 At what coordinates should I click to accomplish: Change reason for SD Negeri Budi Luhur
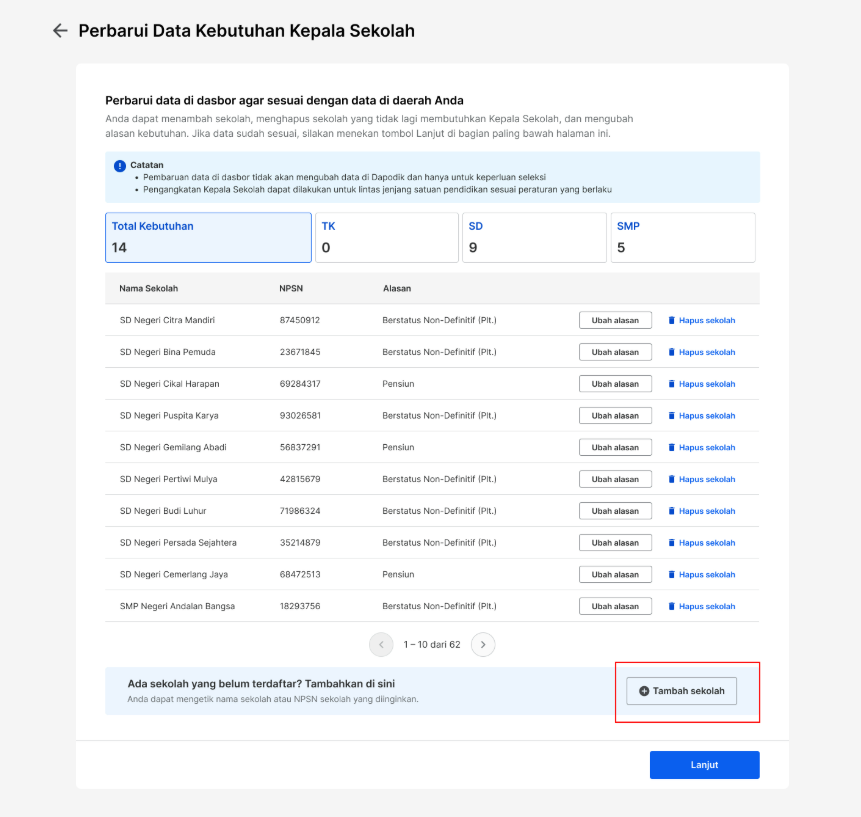tap(615, 511)
